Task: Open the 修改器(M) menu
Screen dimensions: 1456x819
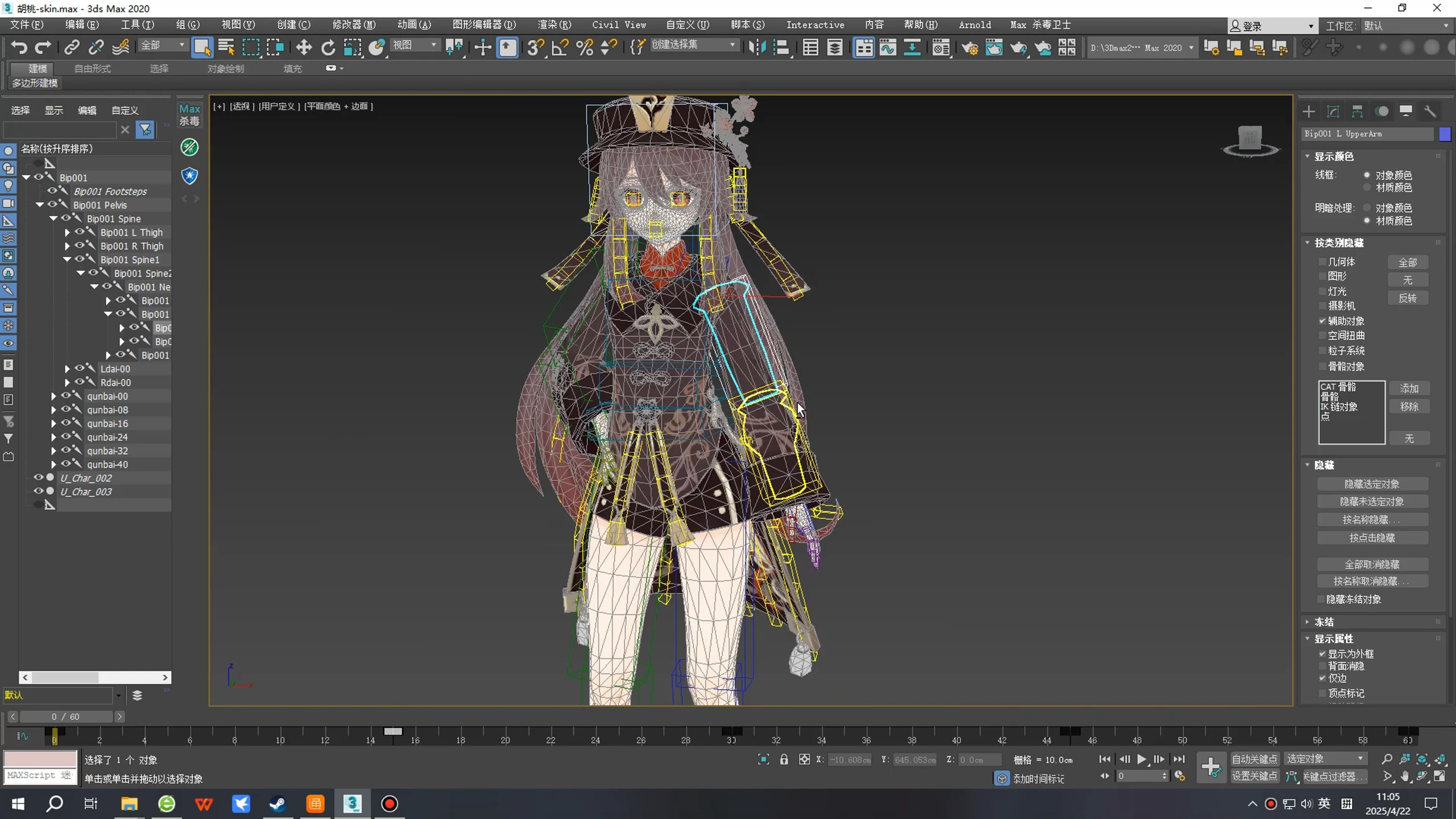Action: pos(354,24)
